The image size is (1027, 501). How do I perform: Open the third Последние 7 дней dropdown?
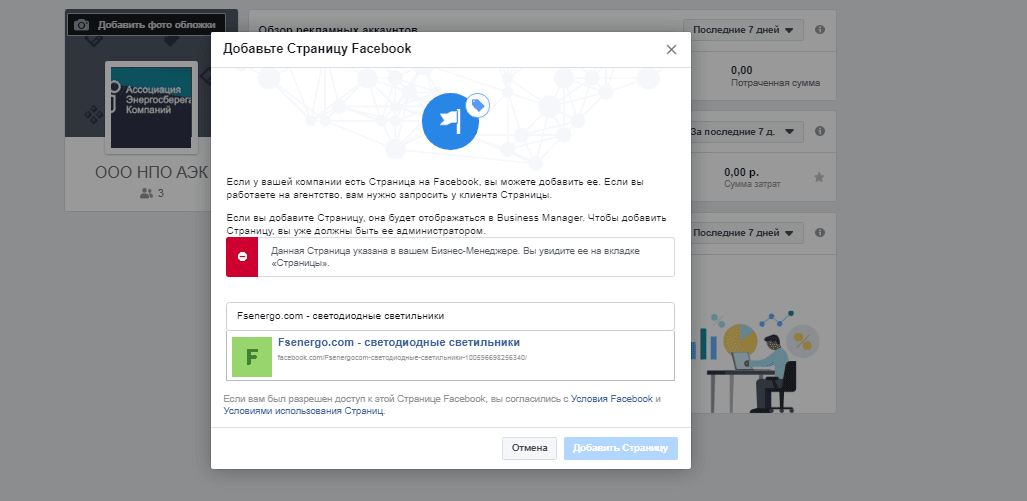pyautogui.click(x=743, y=232)
